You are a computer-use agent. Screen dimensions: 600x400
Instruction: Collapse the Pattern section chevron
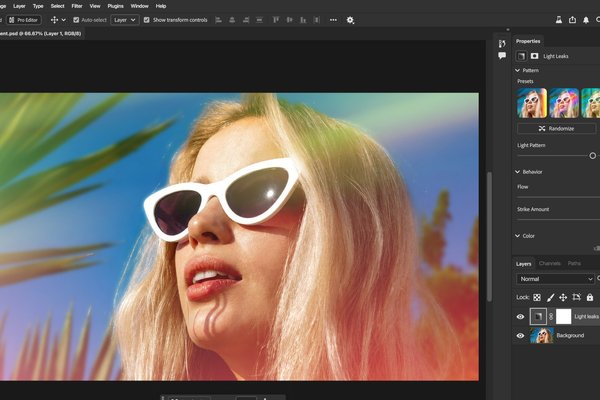517,70
